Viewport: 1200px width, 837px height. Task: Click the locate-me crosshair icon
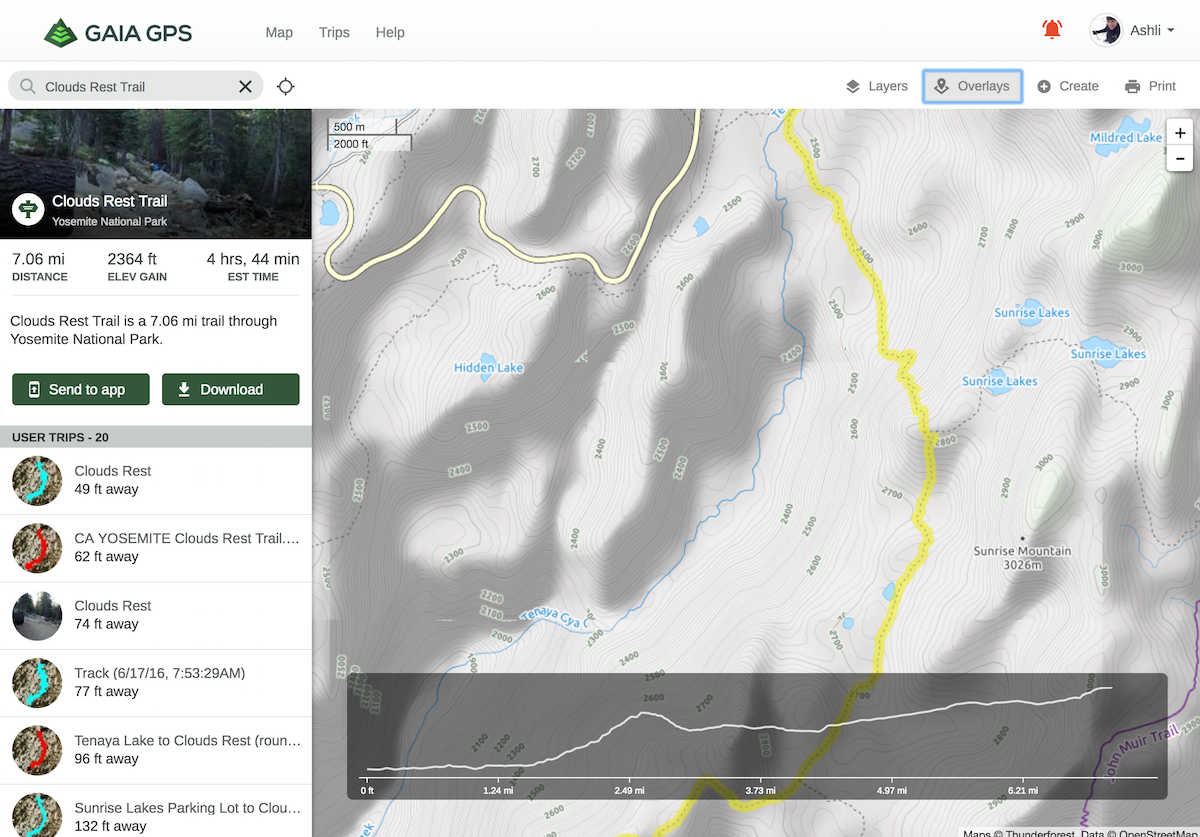[285, 86]
